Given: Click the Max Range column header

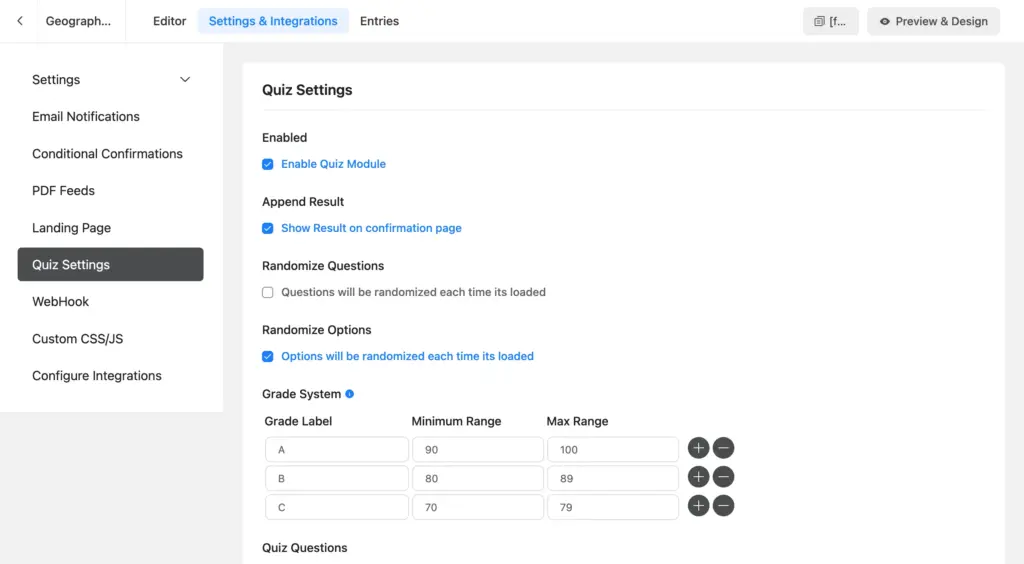Looking at the screenshot, I should [577, 421].
